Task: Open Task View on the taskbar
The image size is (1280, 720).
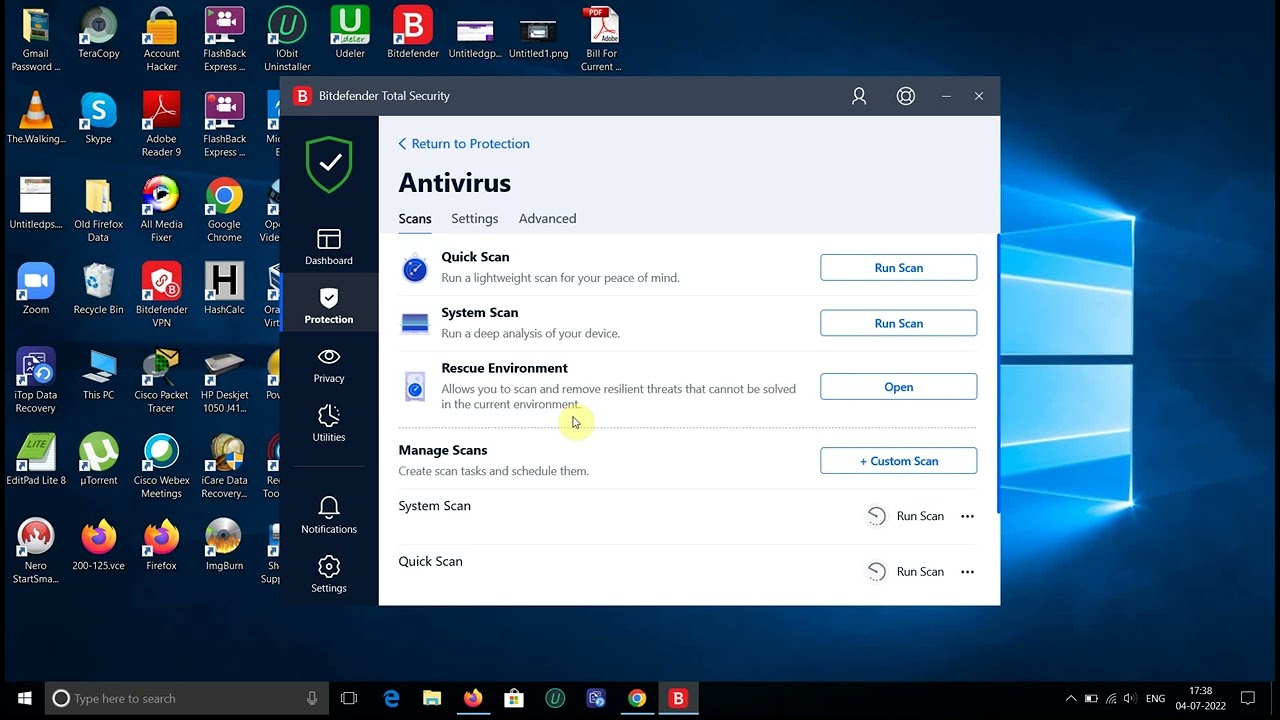Action: tap(349, 698)
